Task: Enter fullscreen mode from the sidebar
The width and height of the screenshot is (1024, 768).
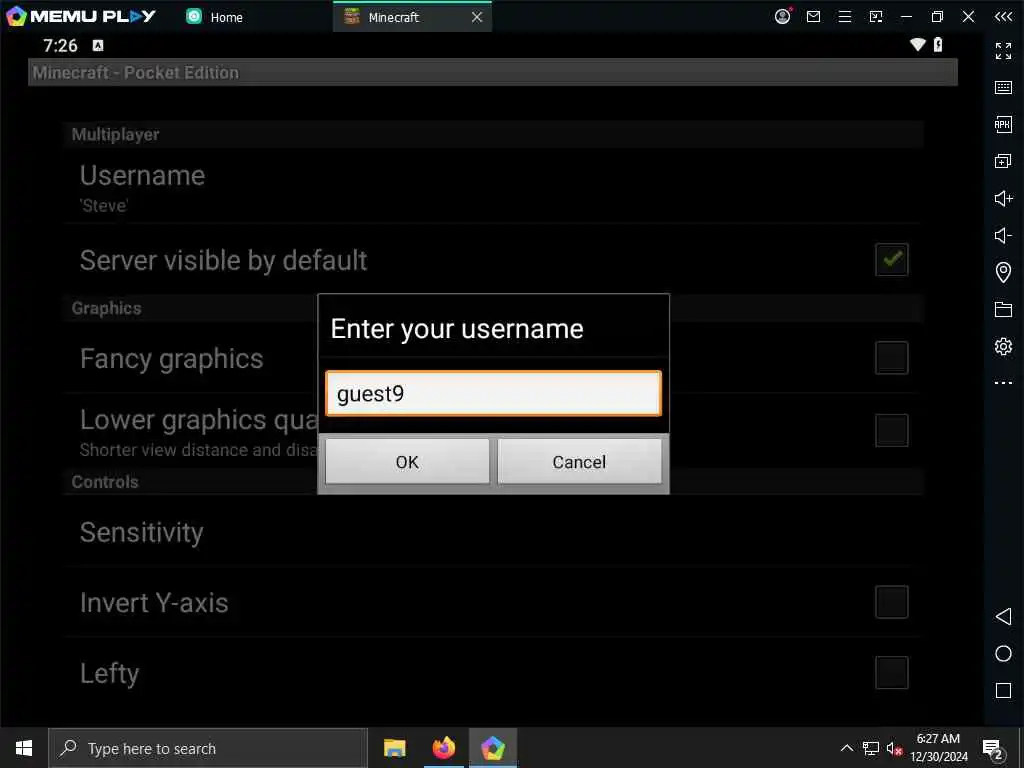Action: point(1003,50)
